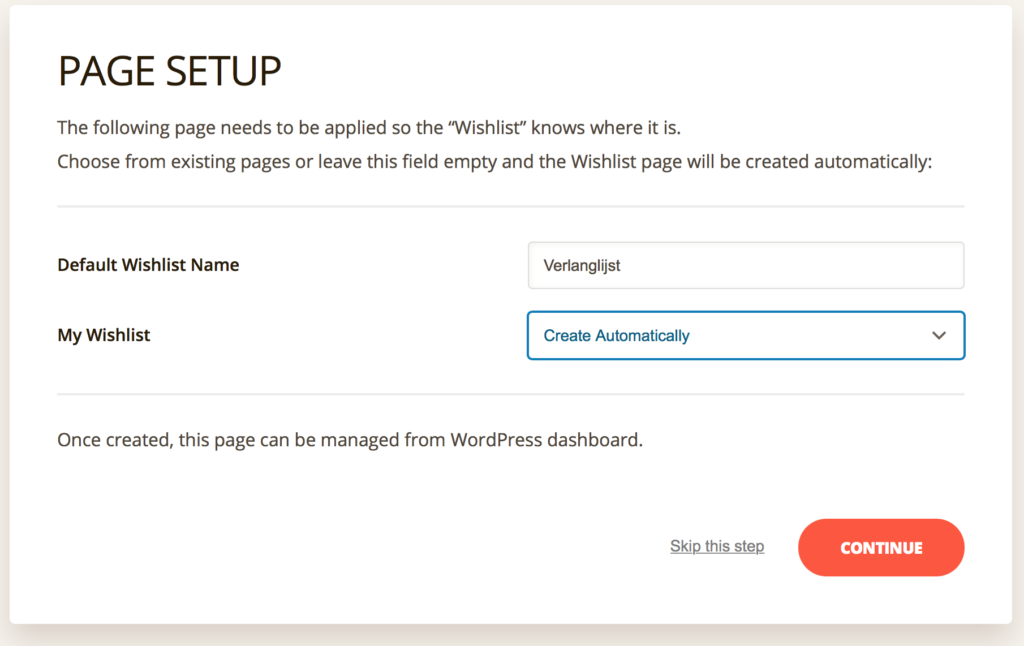Screen dimensions: 1024x646
Task: Continue to the next setup step
Action: coord(881,547)
